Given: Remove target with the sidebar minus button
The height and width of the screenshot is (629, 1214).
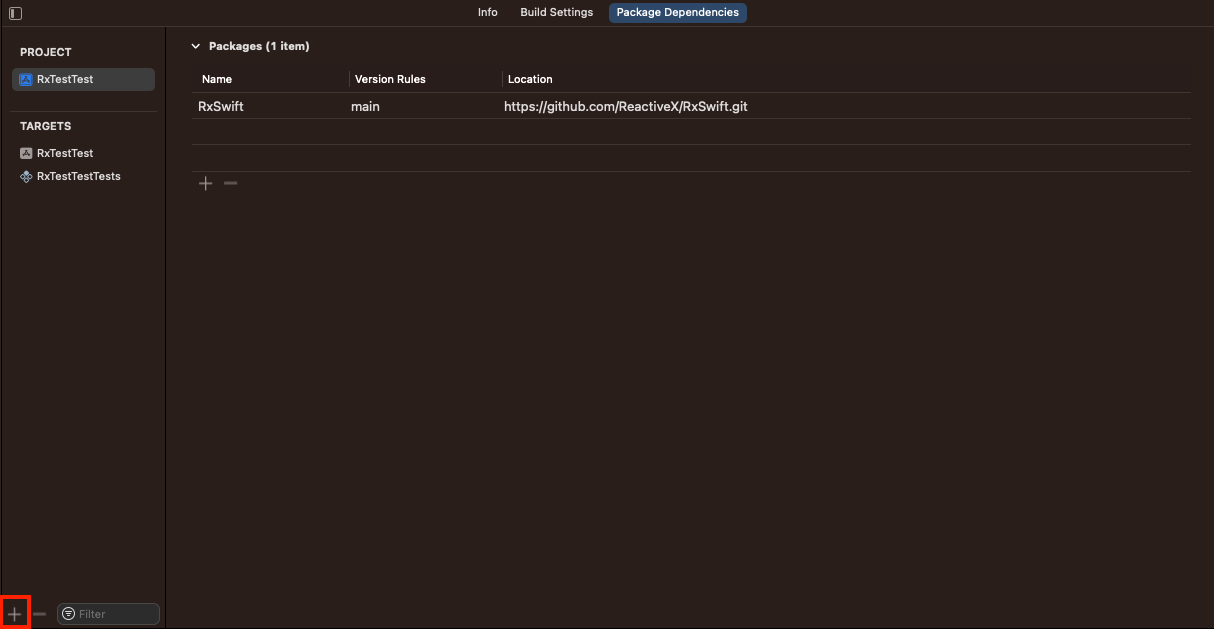Looking at the screenshot, I should tap(40, 613).
